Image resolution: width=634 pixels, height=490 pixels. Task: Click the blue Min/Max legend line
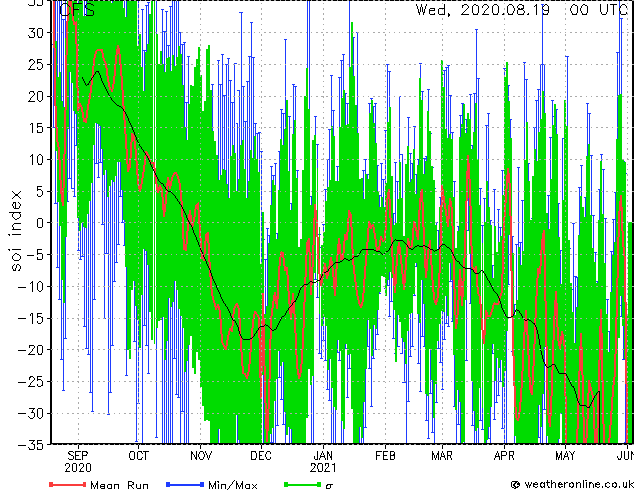pyautogui.click(x=185, y=484)
